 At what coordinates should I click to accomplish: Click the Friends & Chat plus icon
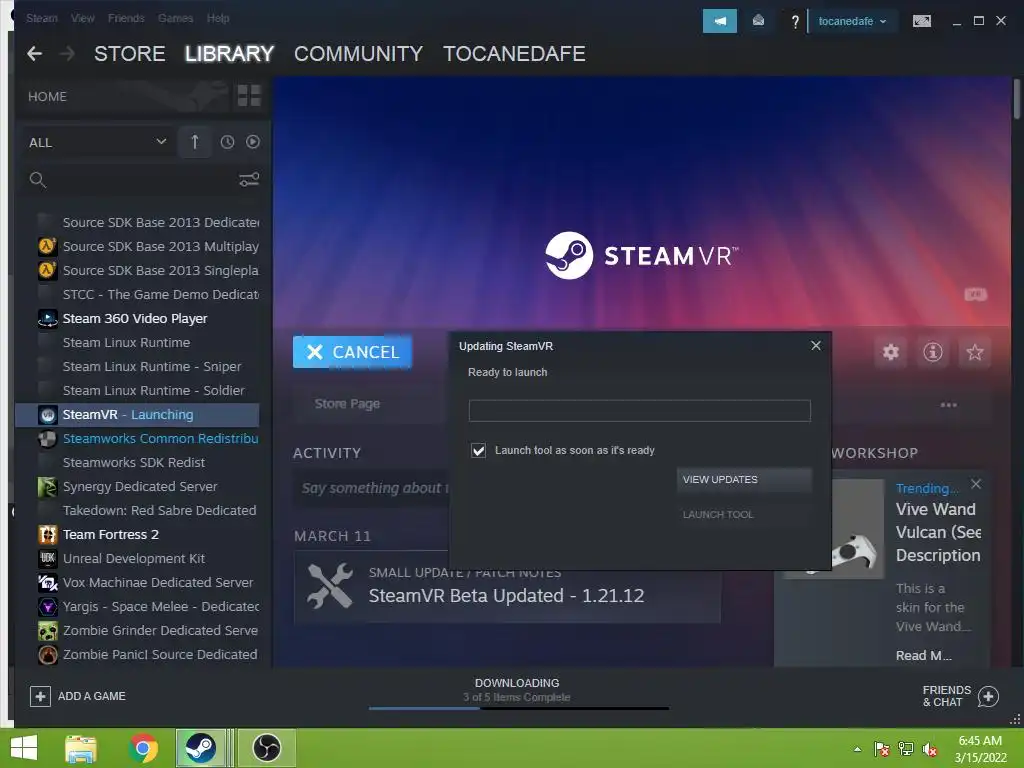coord(988,696)
